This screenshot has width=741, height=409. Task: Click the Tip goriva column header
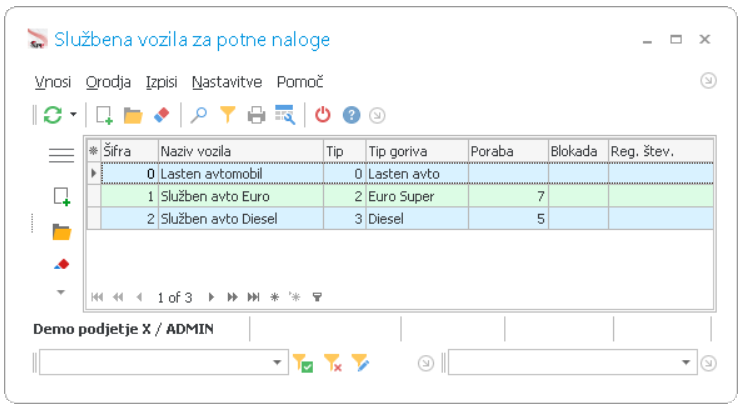[417, 151]
